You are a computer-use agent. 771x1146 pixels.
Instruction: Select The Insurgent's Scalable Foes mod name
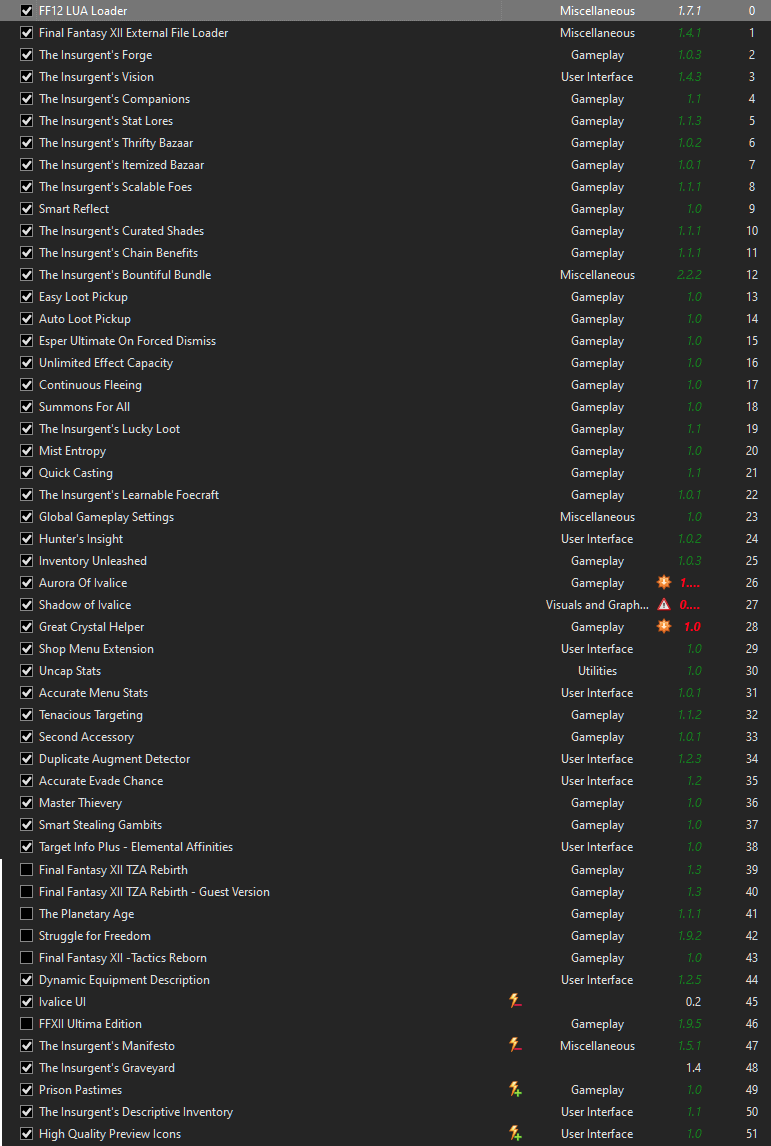115,187
